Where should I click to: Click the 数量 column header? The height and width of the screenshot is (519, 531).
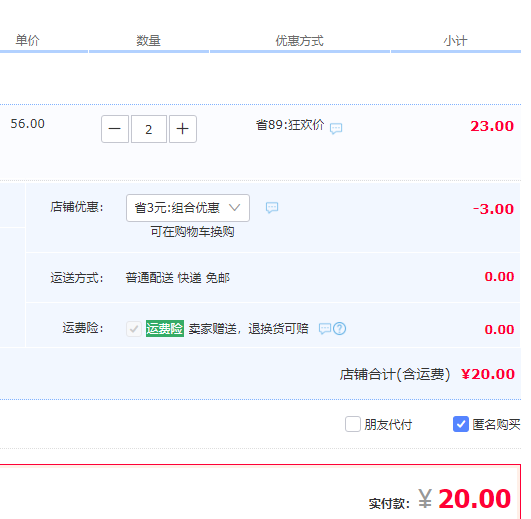(148, 41)
